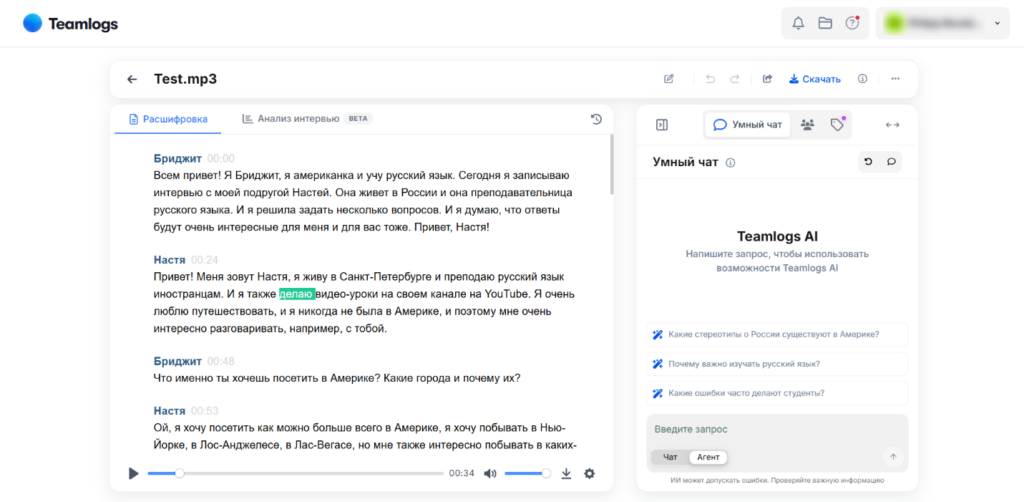Focus the Введите запрос input field
This screenshot has width=1024, height=502.
coord(777,430)
